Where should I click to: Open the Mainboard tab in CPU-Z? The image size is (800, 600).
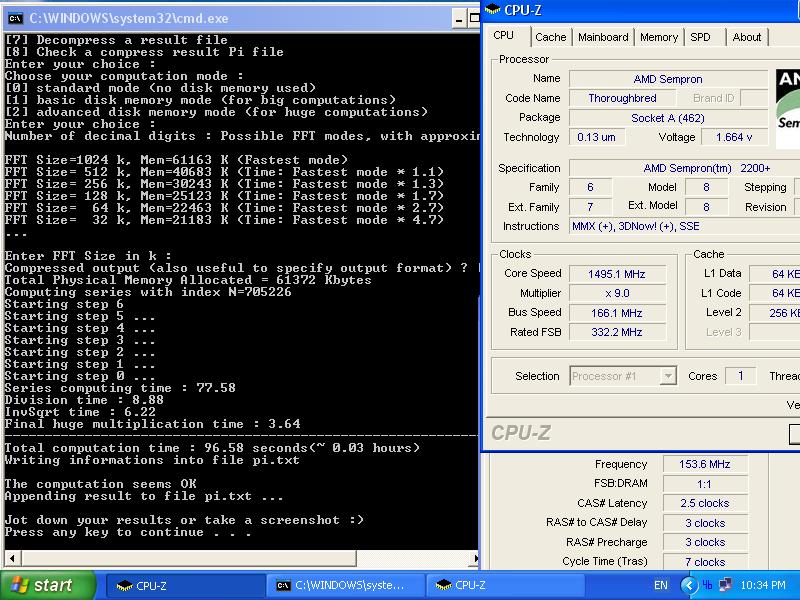pos(603,37)
